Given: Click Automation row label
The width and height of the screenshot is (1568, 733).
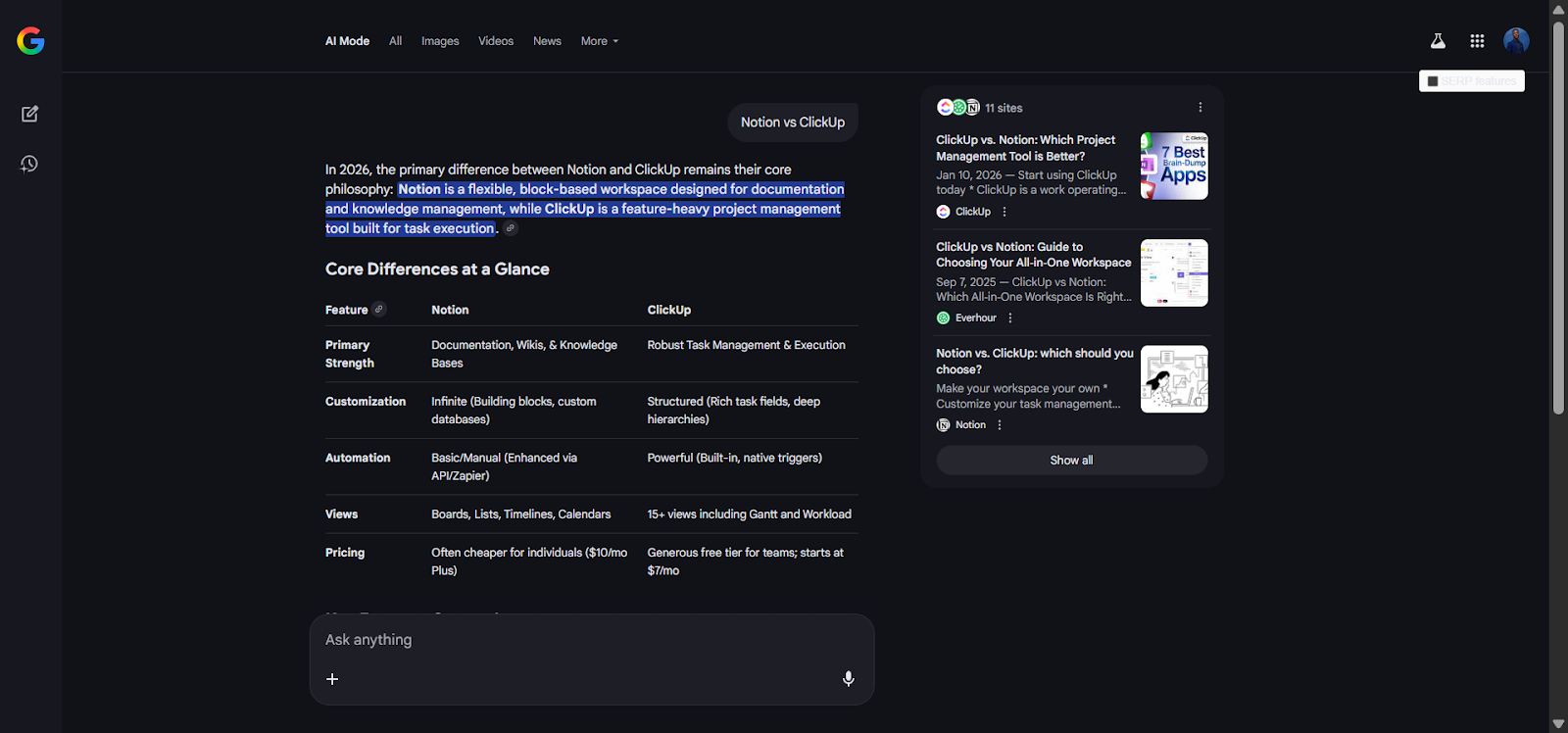Looking at the screenshot, I should coord(358,458).
